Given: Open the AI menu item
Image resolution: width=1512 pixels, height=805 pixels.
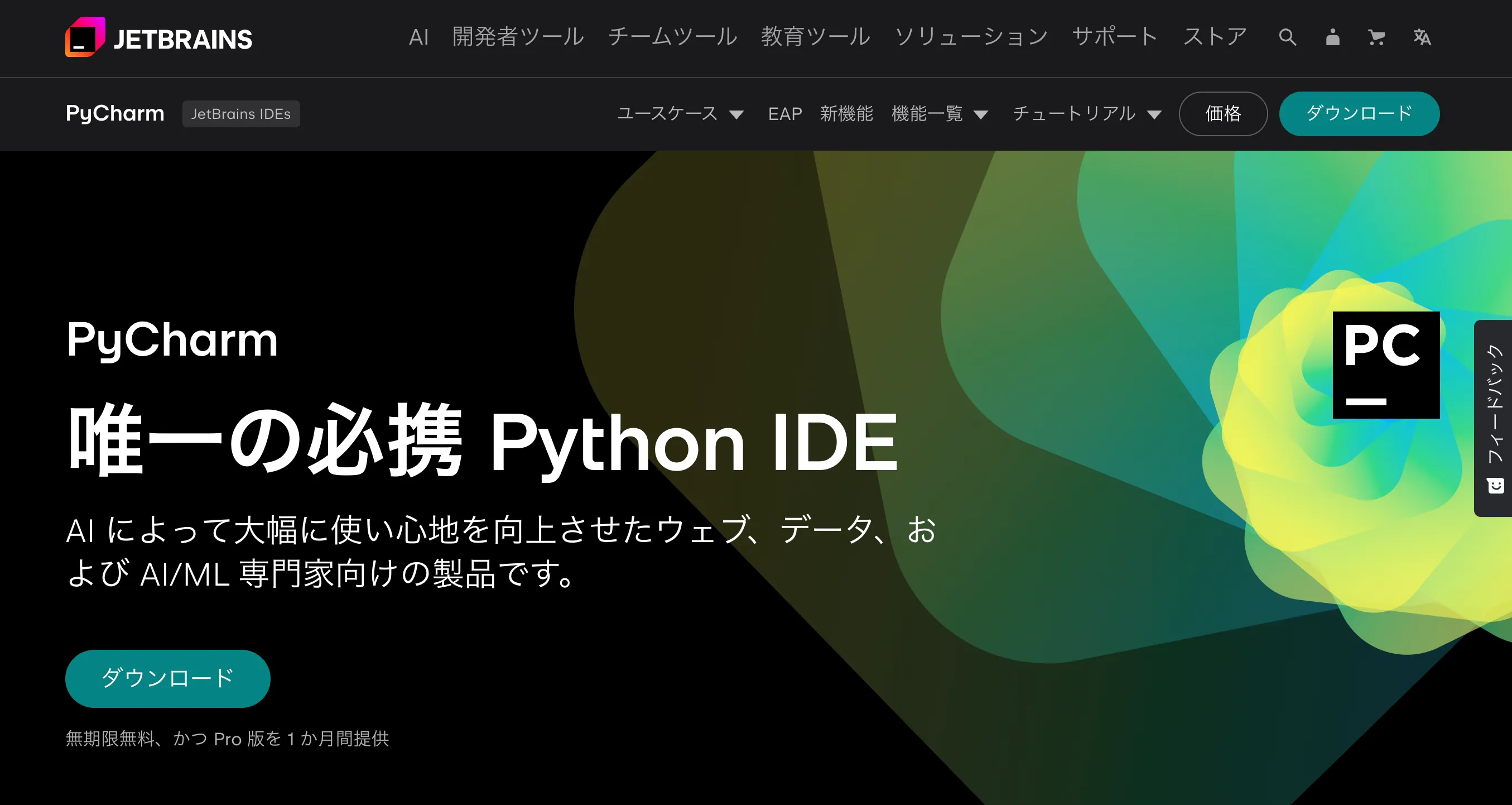Looking at the screenshot, I should tap(418, 37).
